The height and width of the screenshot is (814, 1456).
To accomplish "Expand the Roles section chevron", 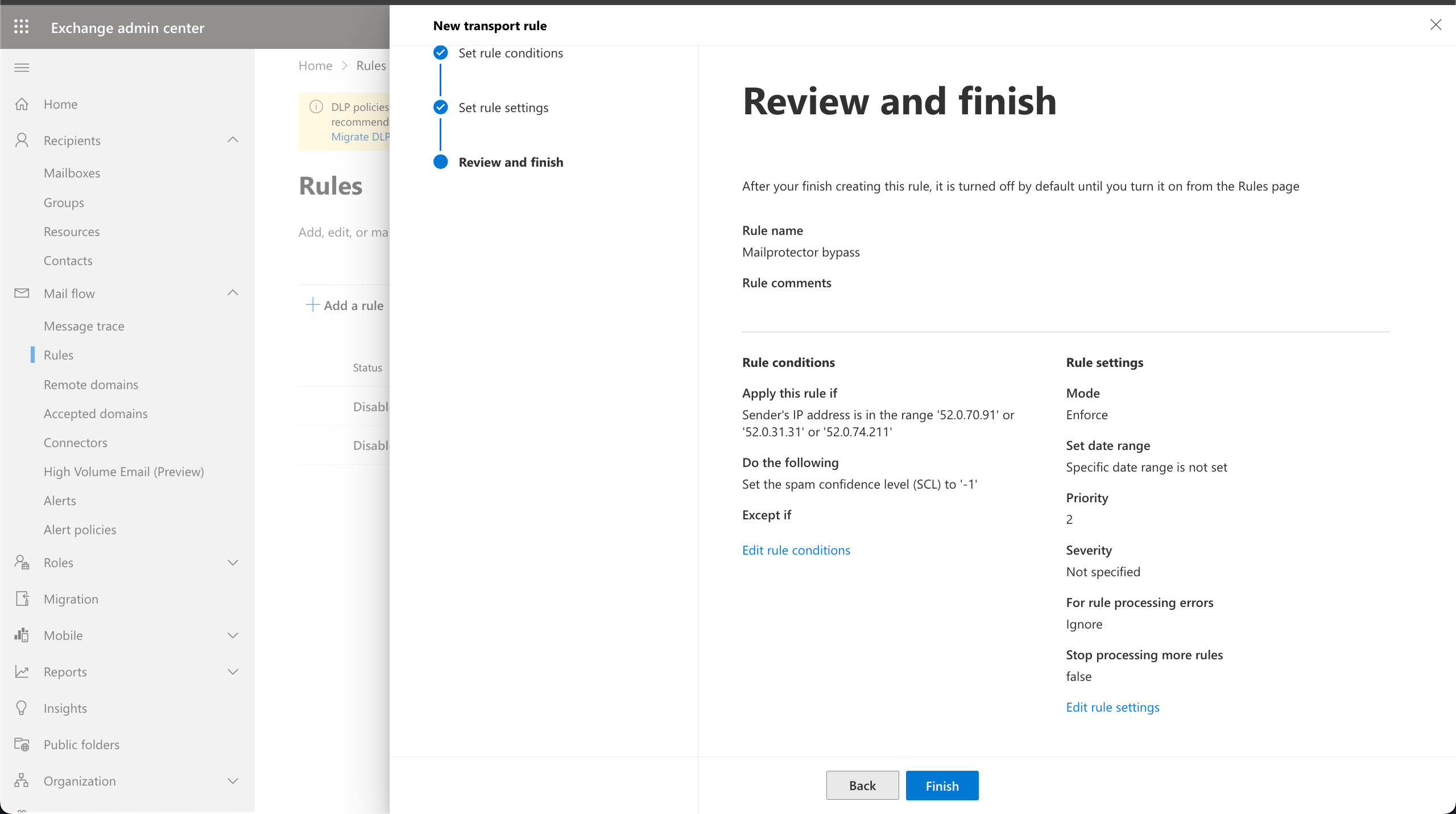I will pos(233,563).
